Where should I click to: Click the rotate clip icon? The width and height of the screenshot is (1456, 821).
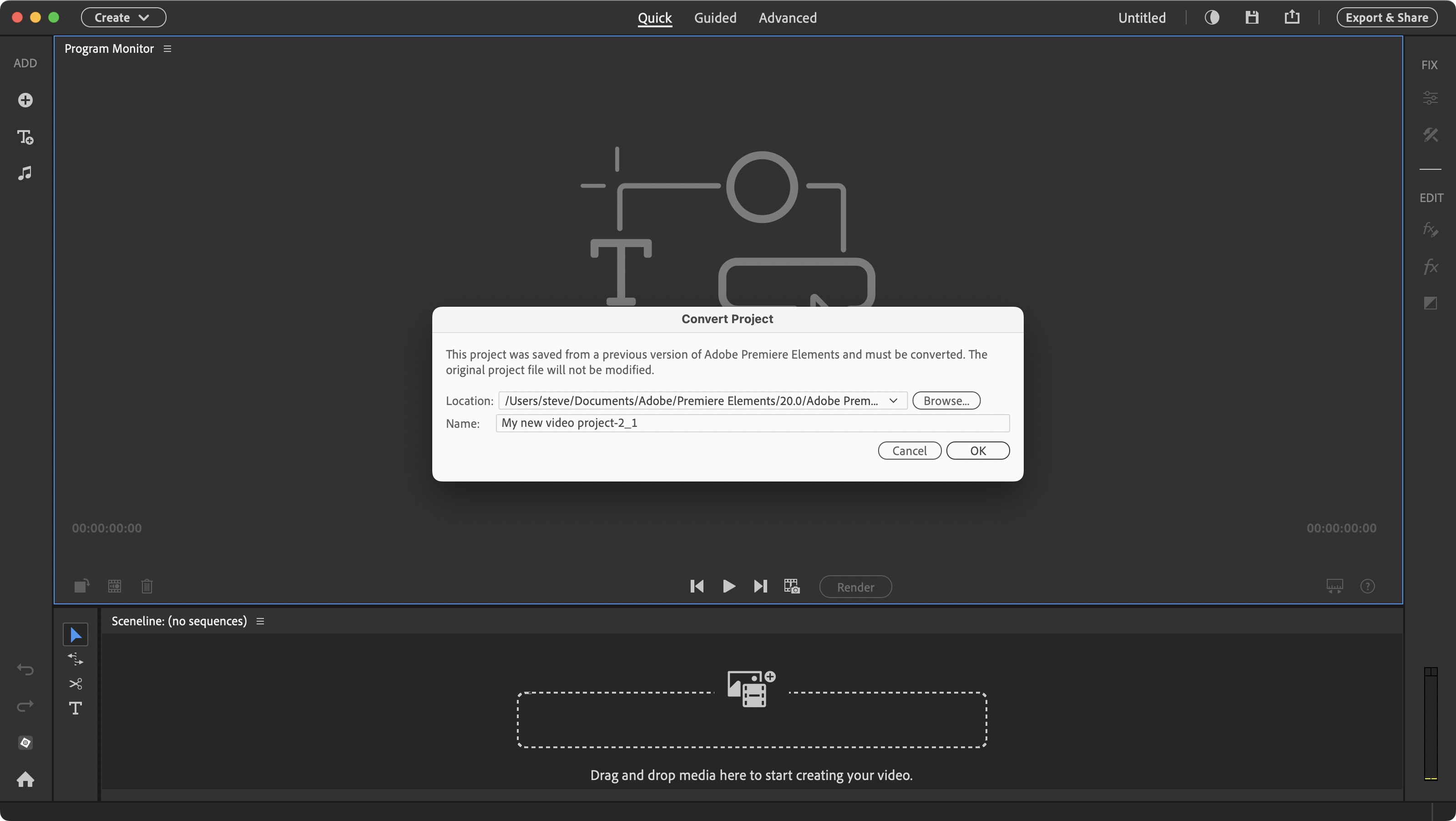click(x=82, y=586)
